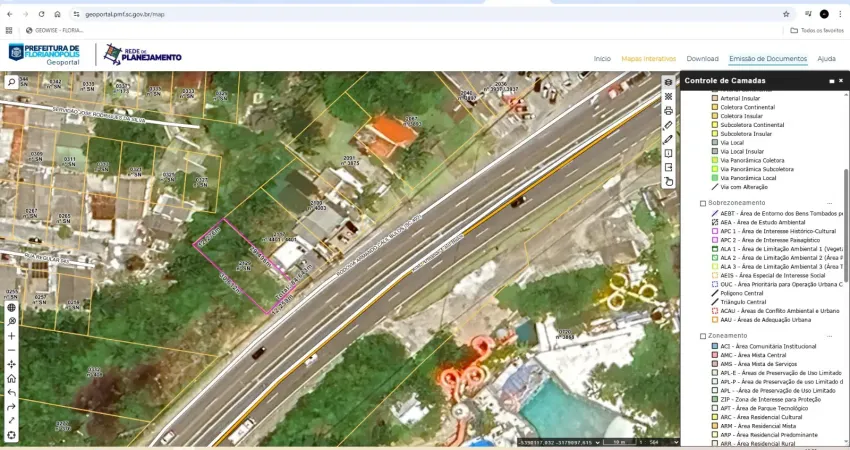This screenshot has width=850, height=450.
Task: Click the Ajuda link
Action: click(826, 59)
